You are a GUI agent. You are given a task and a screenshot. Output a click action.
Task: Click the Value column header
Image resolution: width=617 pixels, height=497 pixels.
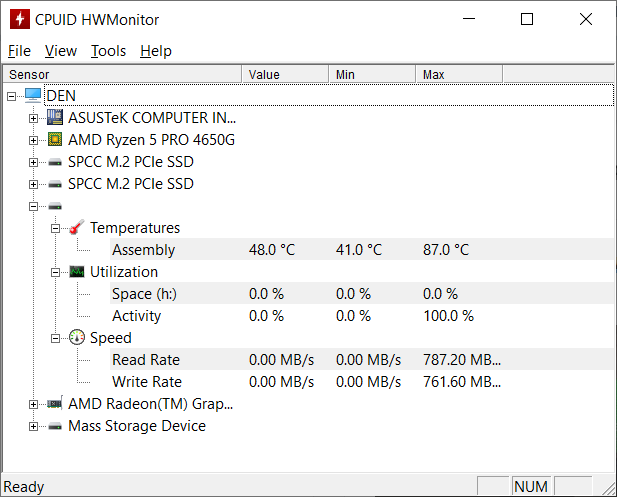[x=285, y=74]
